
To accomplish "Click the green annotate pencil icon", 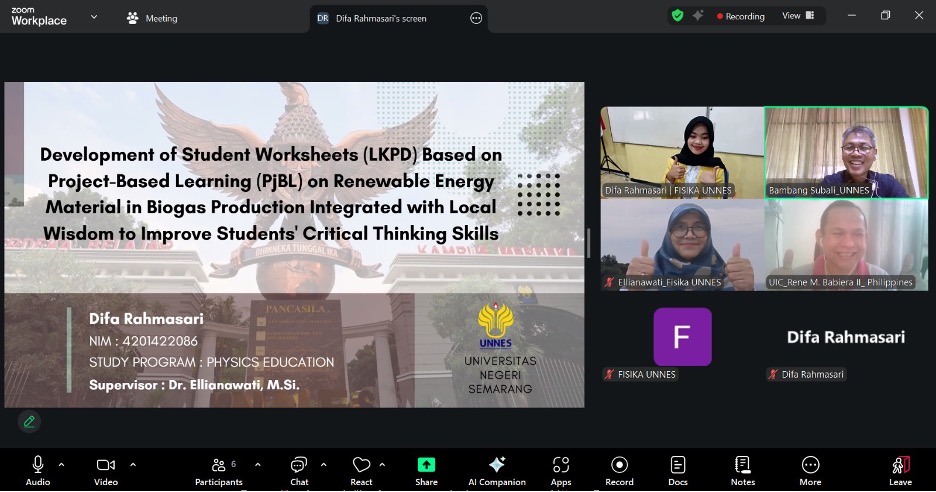I will click(29, 421).
